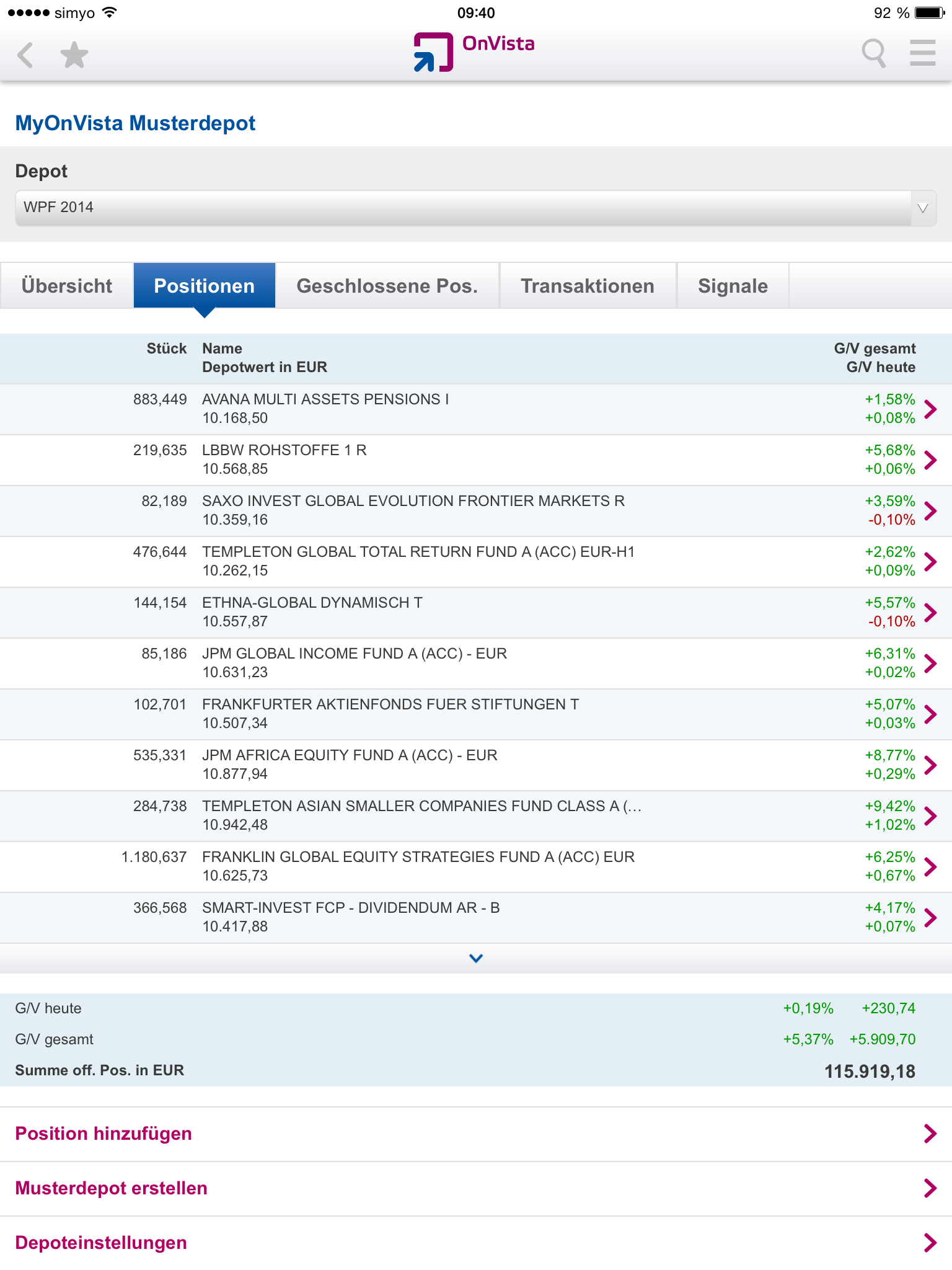
Task: Tap the OnVista logo
Action: coord(475,51)
